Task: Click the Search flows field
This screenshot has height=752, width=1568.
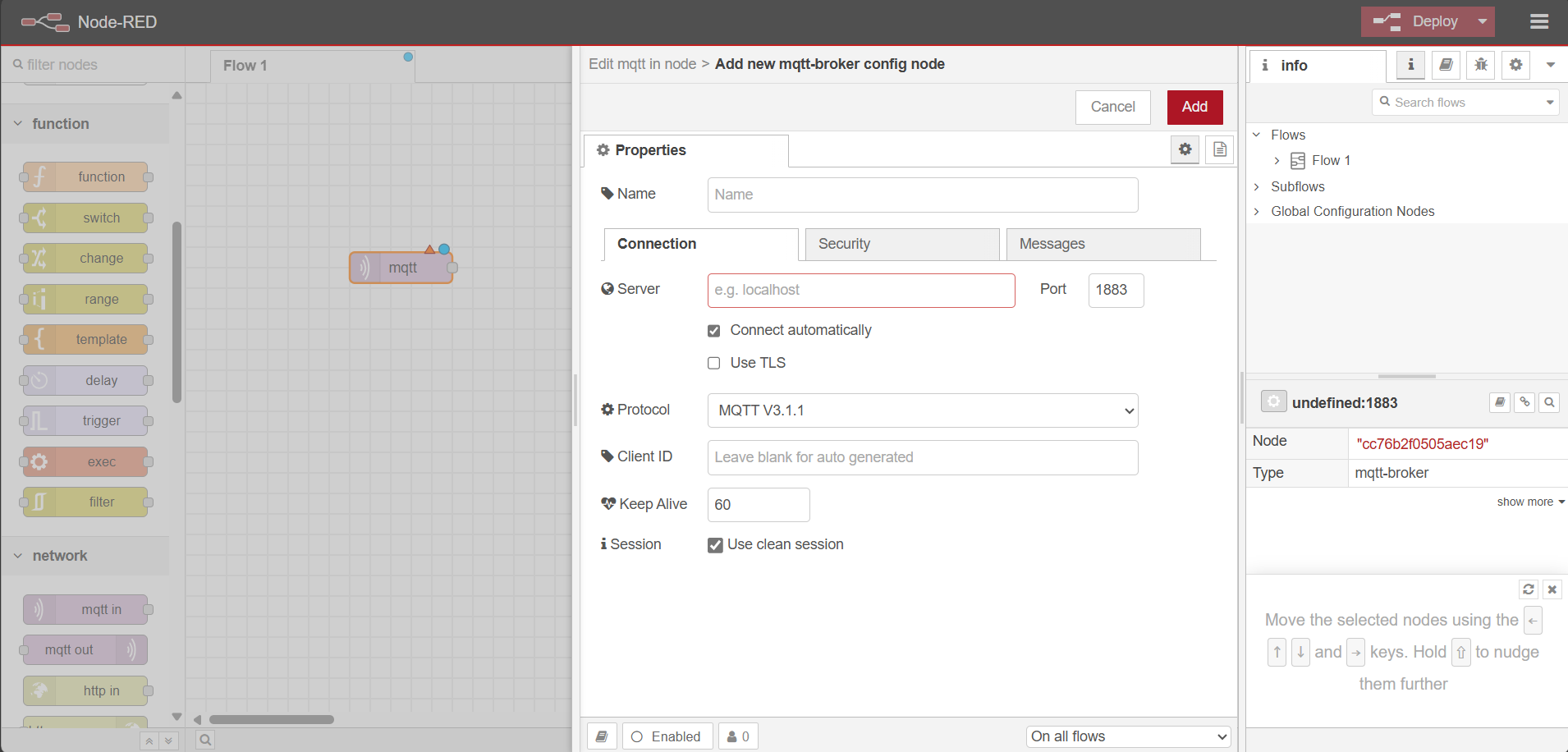Action: 1457,103
